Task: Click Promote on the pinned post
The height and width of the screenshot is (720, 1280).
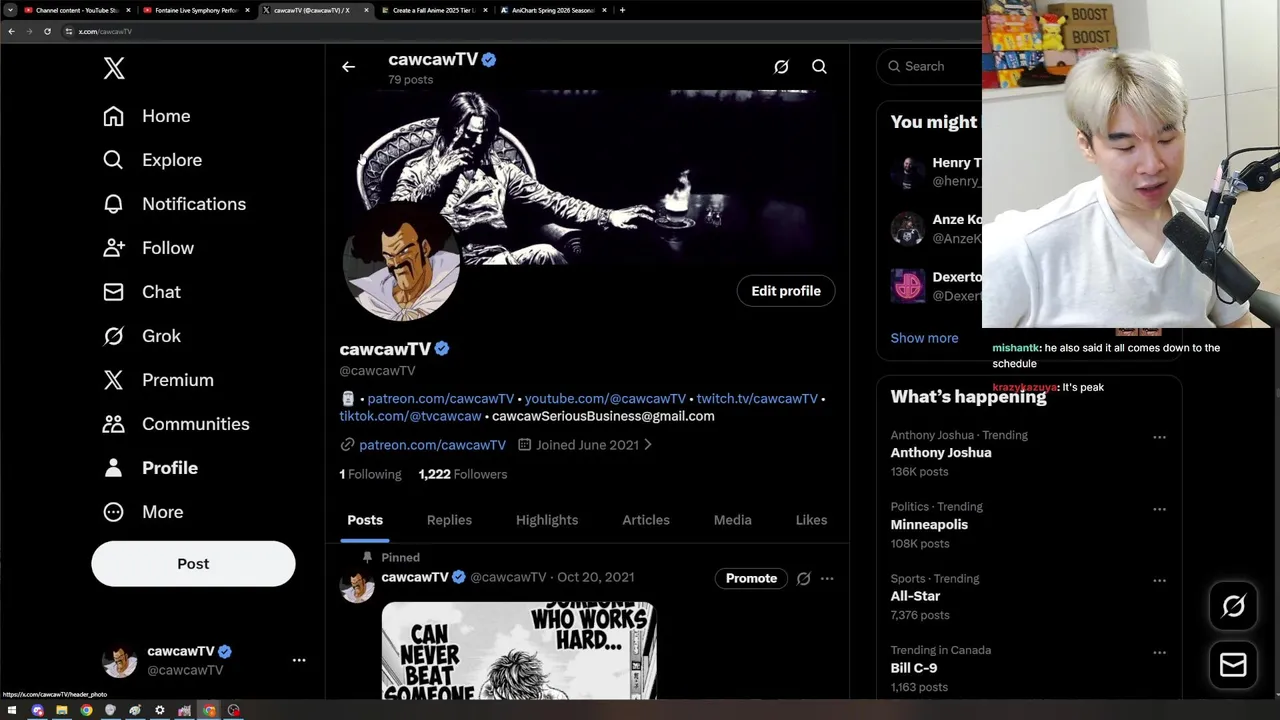Action: pos(751,578)
